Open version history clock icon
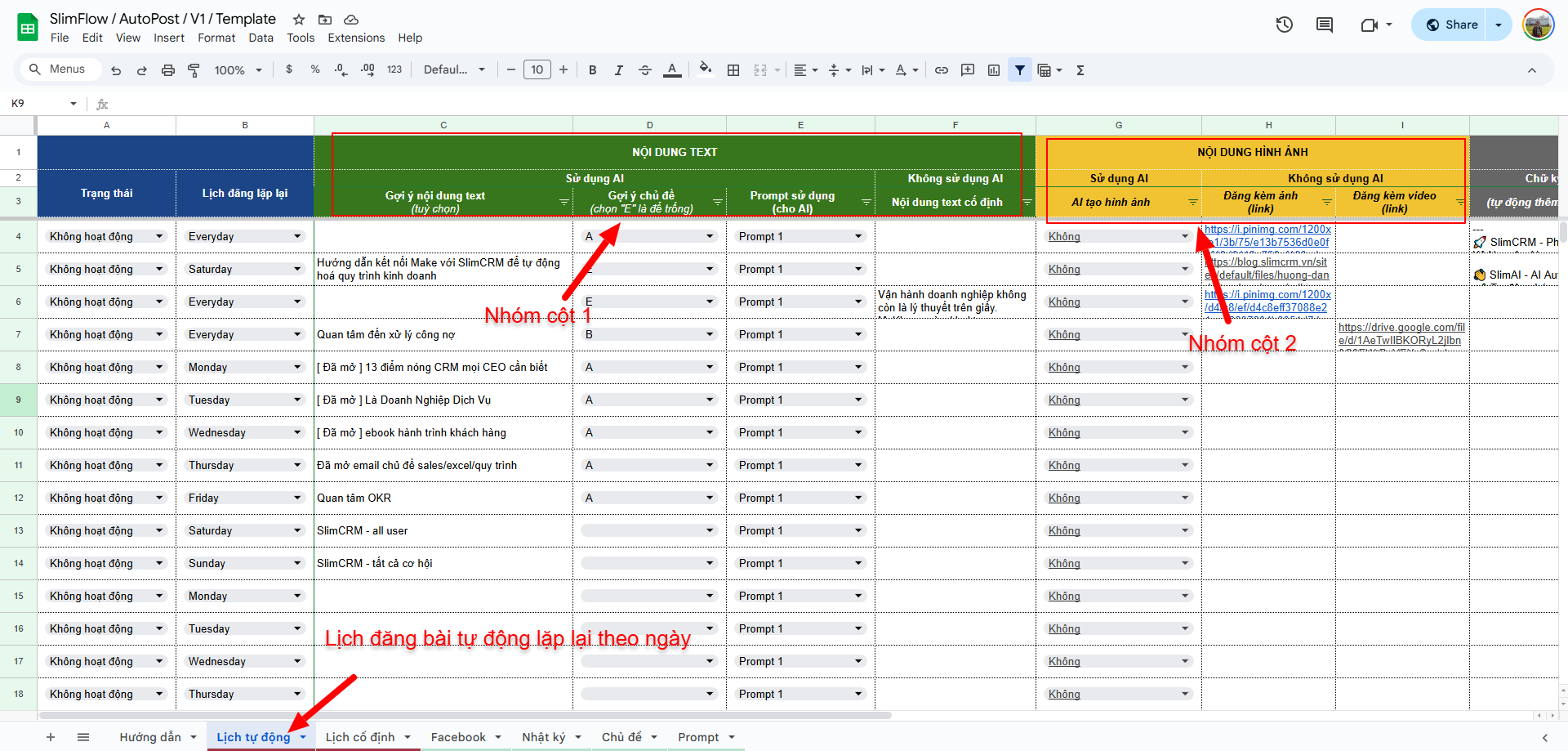The image size is (1568, 751). [x=1284, y=25]
